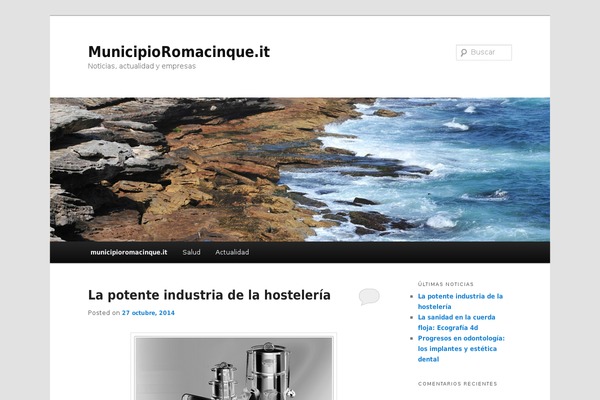Focus the Buscar search field
600x400 pixels.
484,52
